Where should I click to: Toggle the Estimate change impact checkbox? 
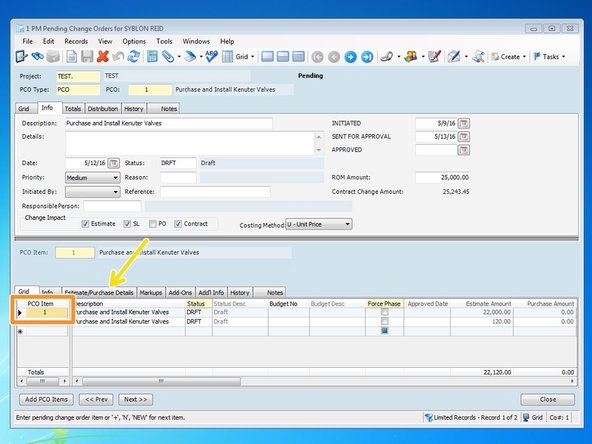pos(85,224)
